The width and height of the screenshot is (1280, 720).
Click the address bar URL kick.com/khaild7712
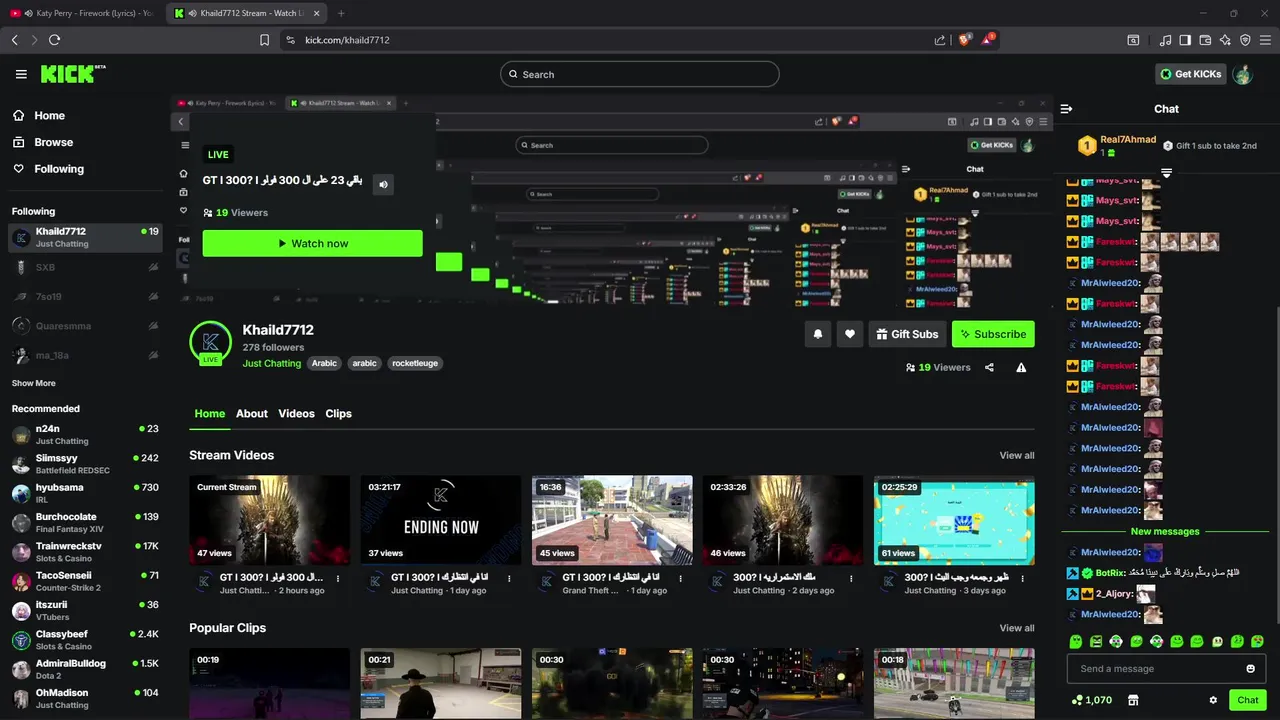coord(347,40)
